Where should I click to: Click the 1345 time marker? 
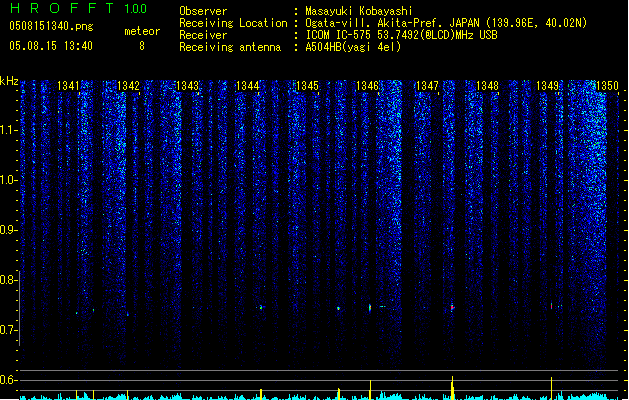pyautogui.click(x=307, y=86)
